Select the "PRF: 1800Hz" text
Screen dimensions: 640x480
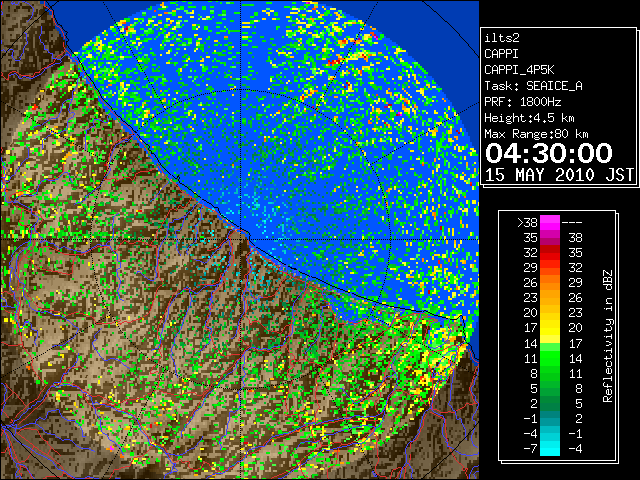(x=522, y=102)
